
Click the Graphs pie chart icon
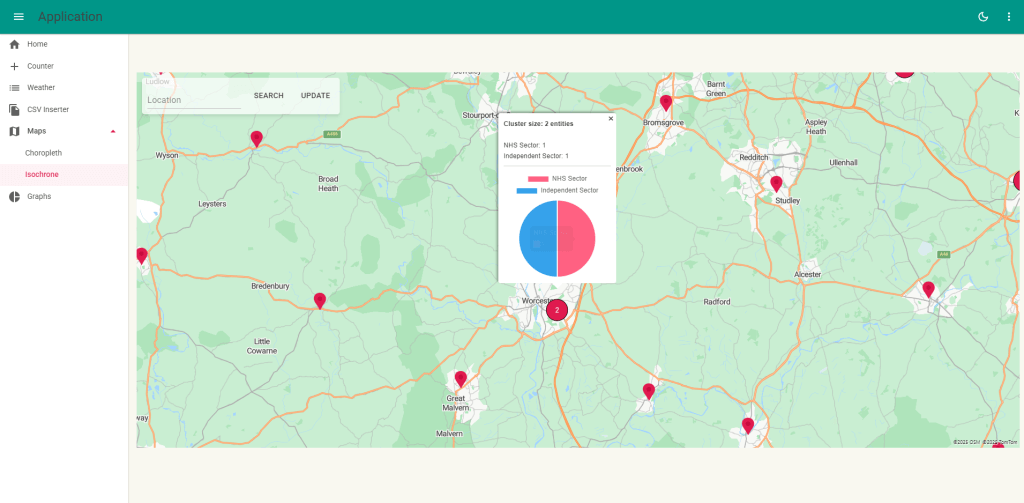click(x=14, y=197)
